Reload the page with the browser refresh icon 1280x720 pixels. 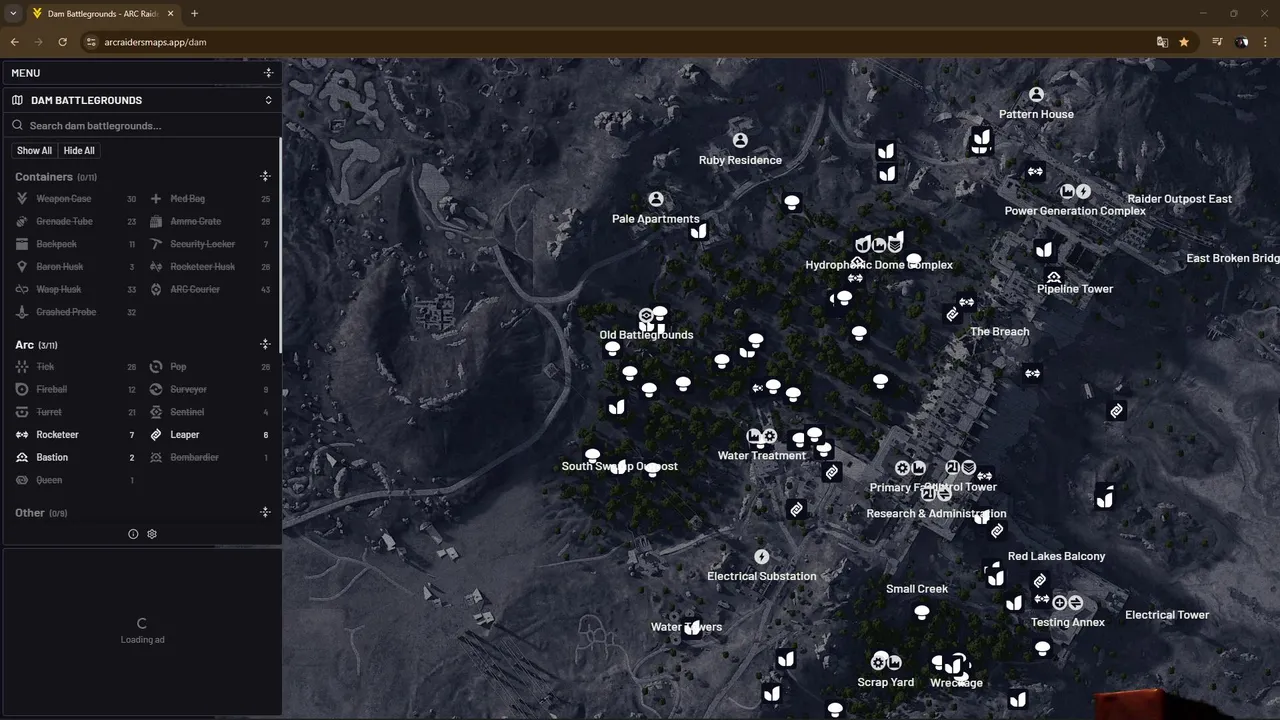coord(62,42)
